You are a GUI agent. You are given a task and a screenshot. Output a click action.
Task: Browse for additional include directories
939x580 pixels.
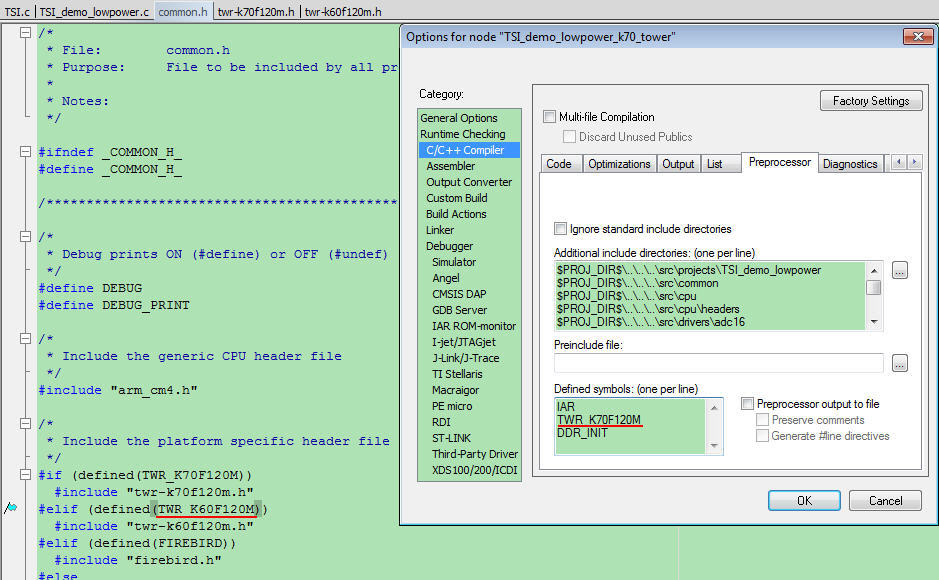tap(899, 271)
